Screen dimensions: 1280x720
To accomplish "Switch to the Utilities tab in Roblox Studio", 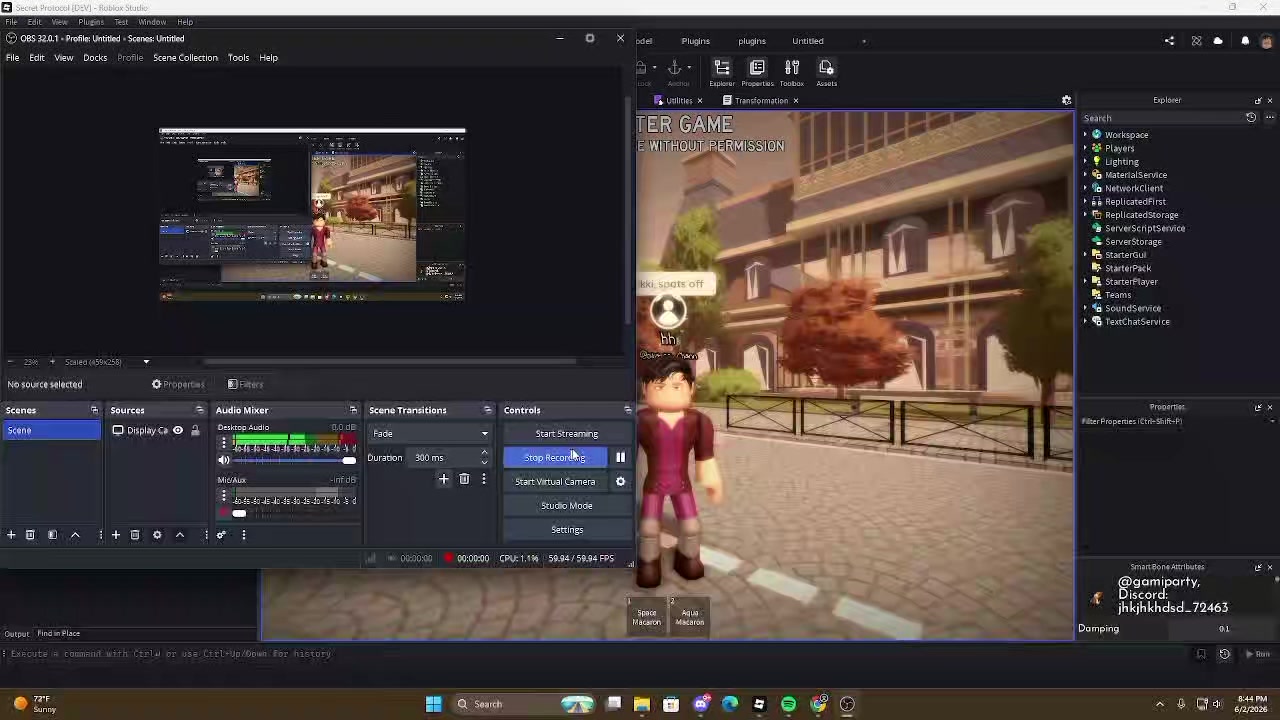I will tap(680, 101).
